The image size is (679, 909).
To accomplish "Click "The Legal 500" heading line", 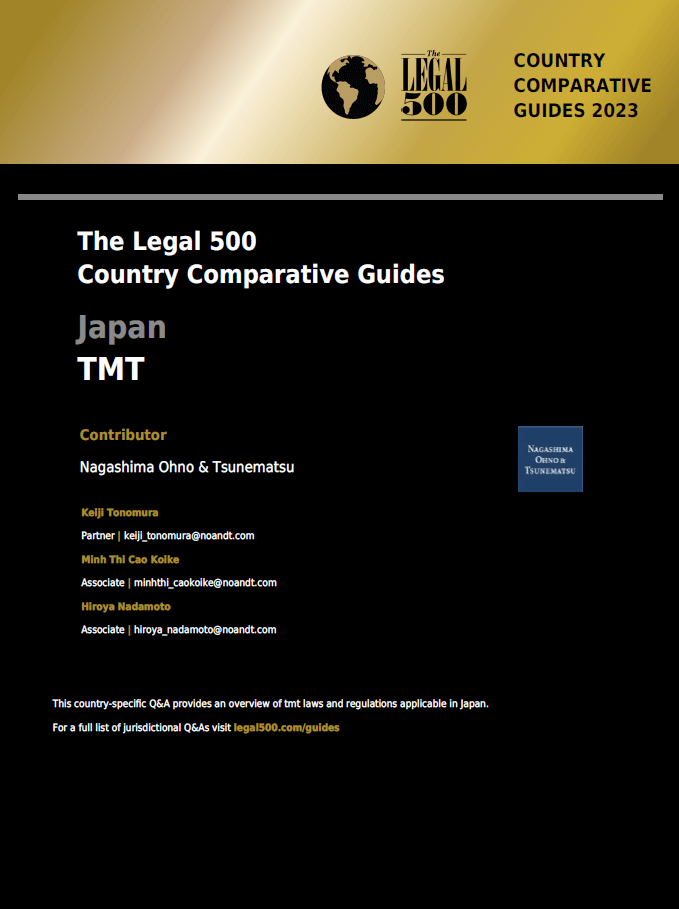I will (167, 242).
